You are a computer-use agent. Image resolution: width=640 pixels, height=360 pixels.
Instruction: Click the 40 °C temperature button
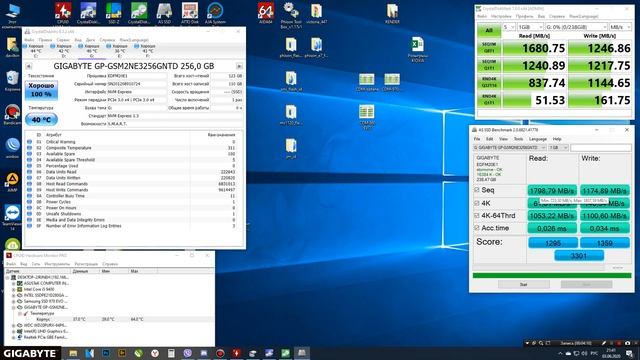(41, 120)
